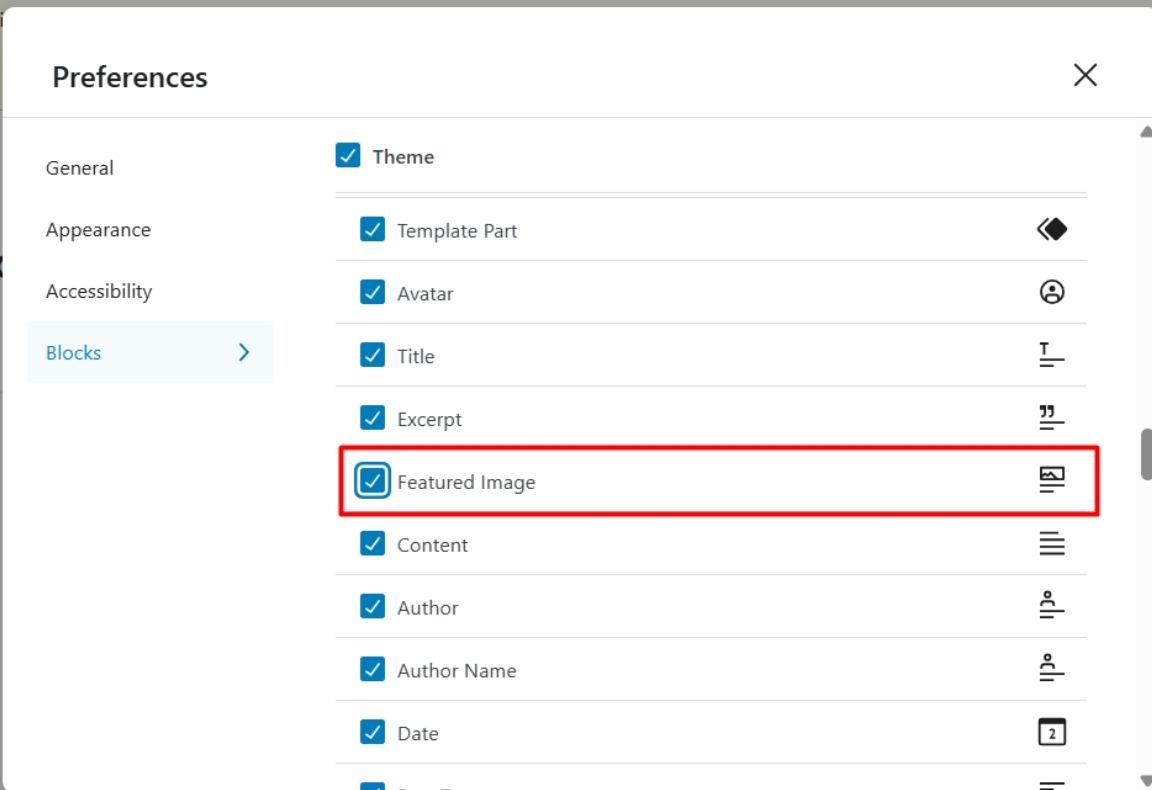Image resolution: width=1152 pixels, height=790 pixels.
Task: Click the Title block icon
Action: (x=1051, y=355)
